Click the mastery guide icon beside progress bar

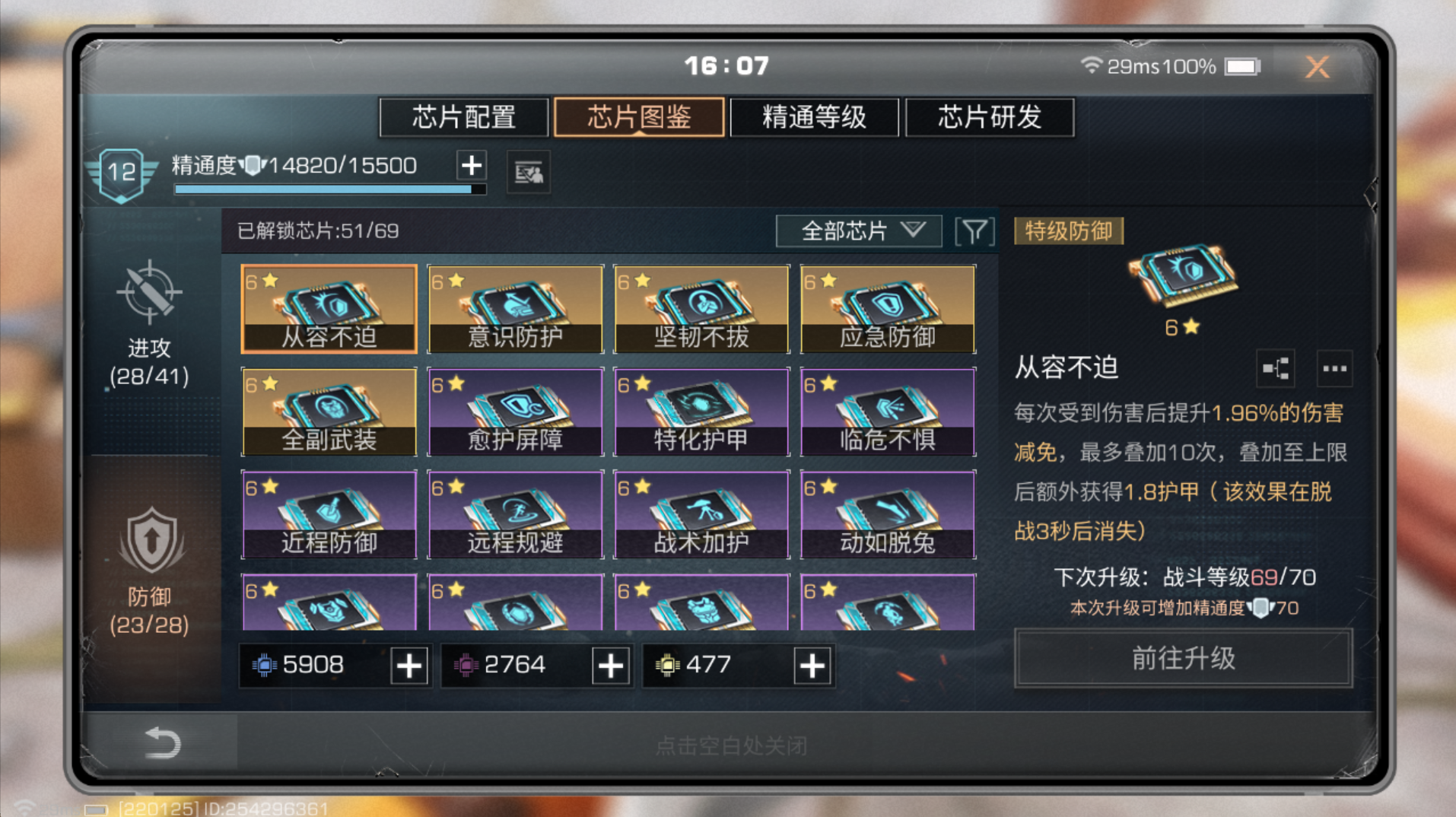(529, 173)
